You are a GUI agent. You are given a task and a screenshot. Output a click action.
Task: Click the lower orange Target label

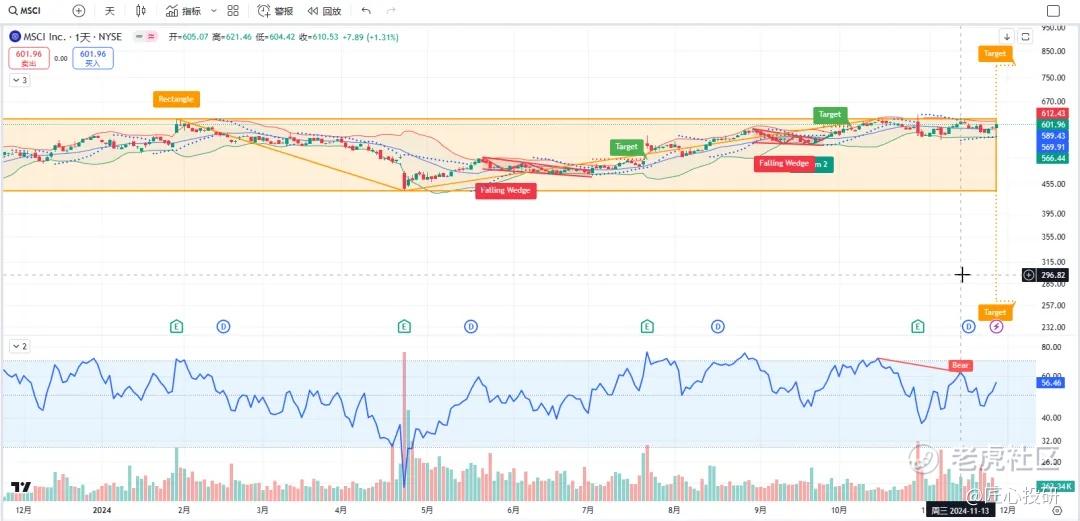pos(994,312)
